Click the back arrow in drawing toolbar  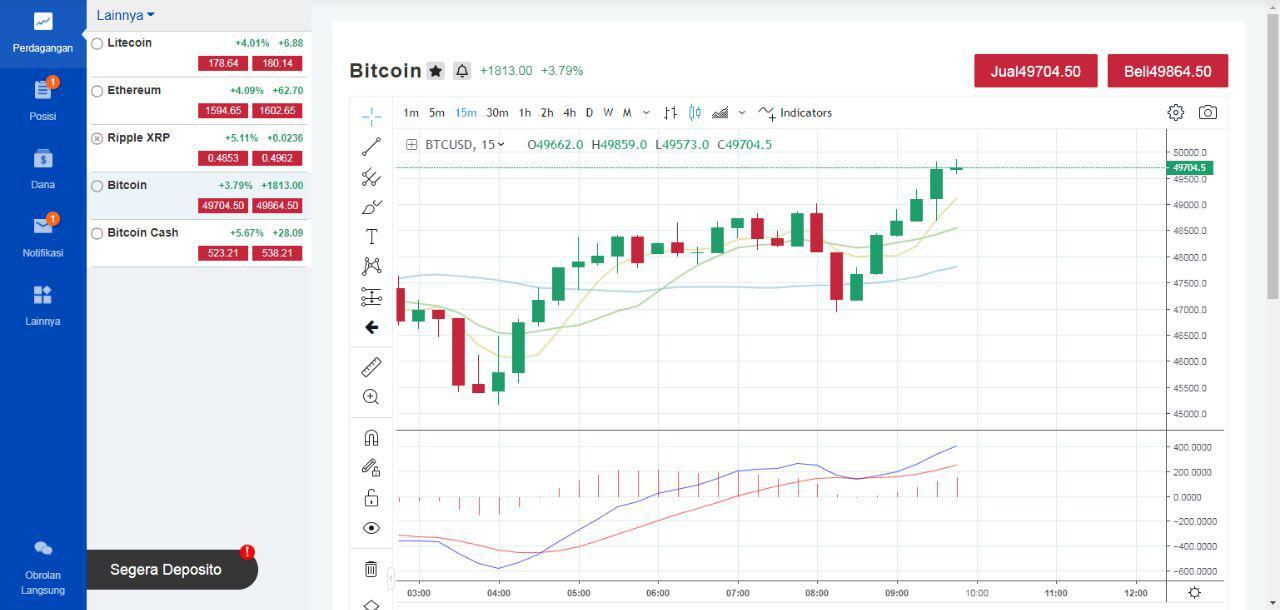tap(371, 327)
